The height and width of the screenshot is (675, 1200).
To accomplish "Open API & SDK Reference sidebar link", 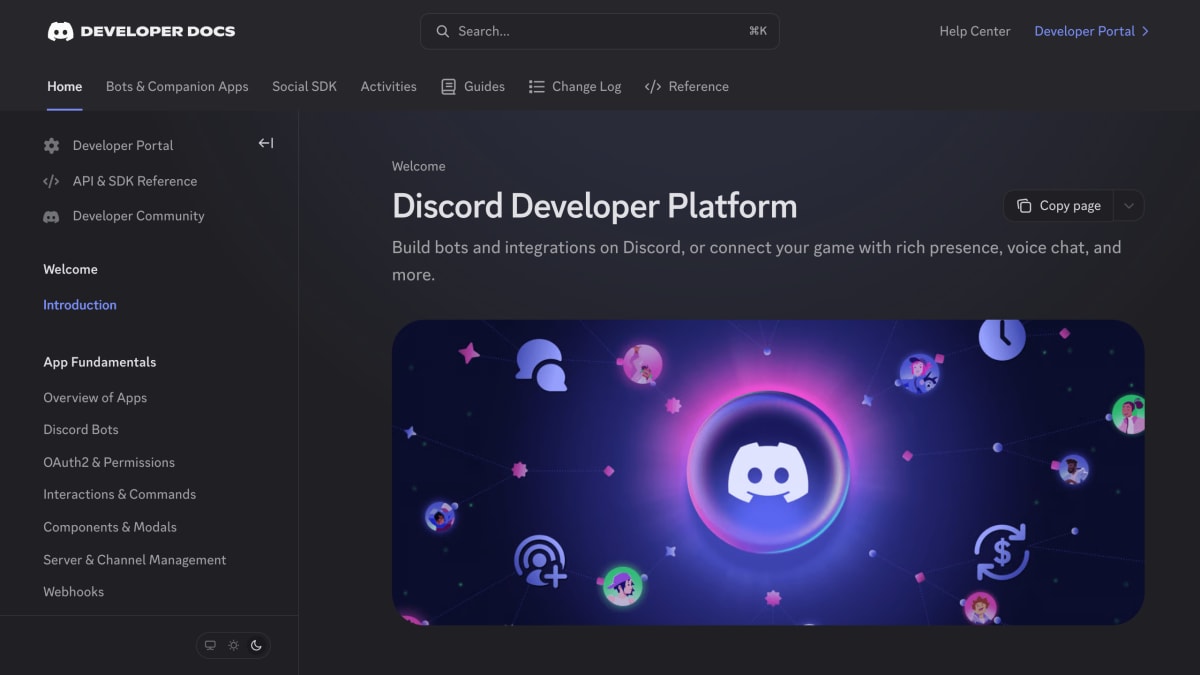I will (x=135, y=181).
